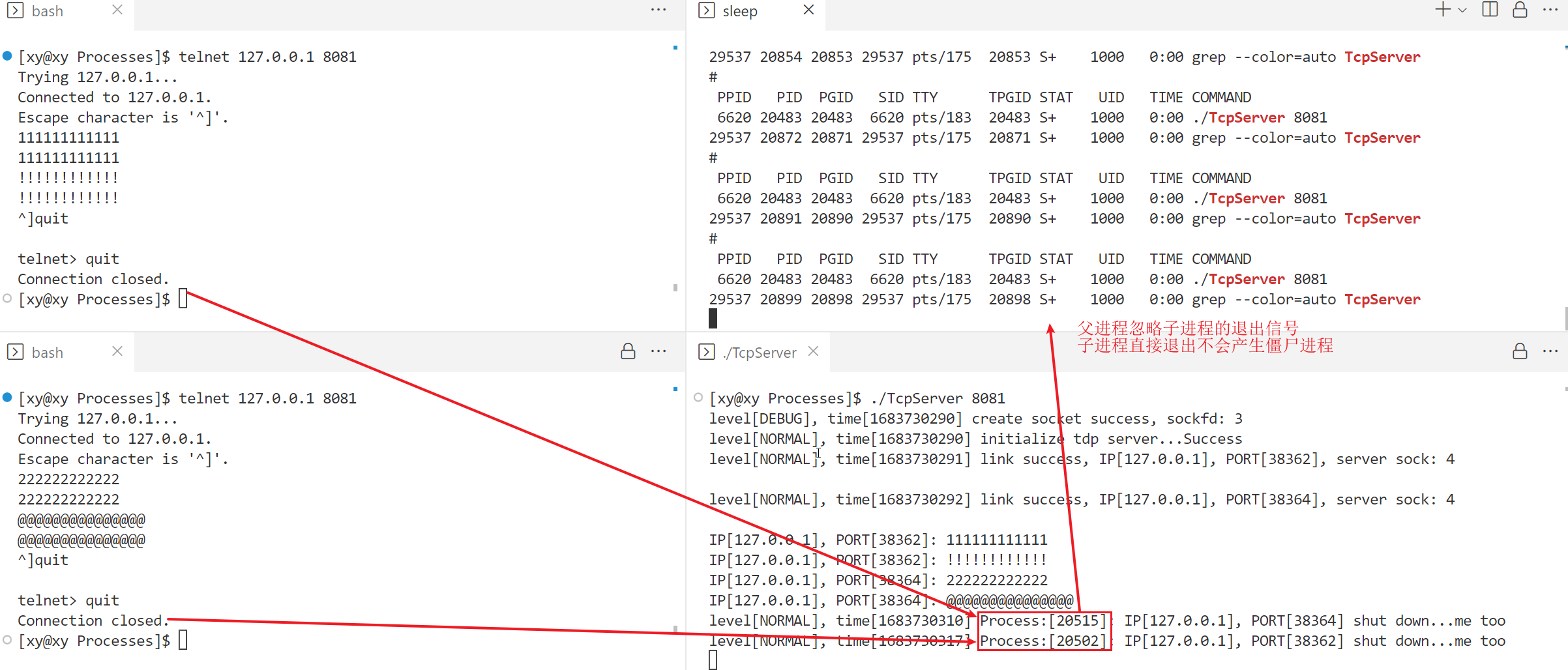
Task: Switch to the ./TcpServer terminal tab
Action: (x=759, y=353)
